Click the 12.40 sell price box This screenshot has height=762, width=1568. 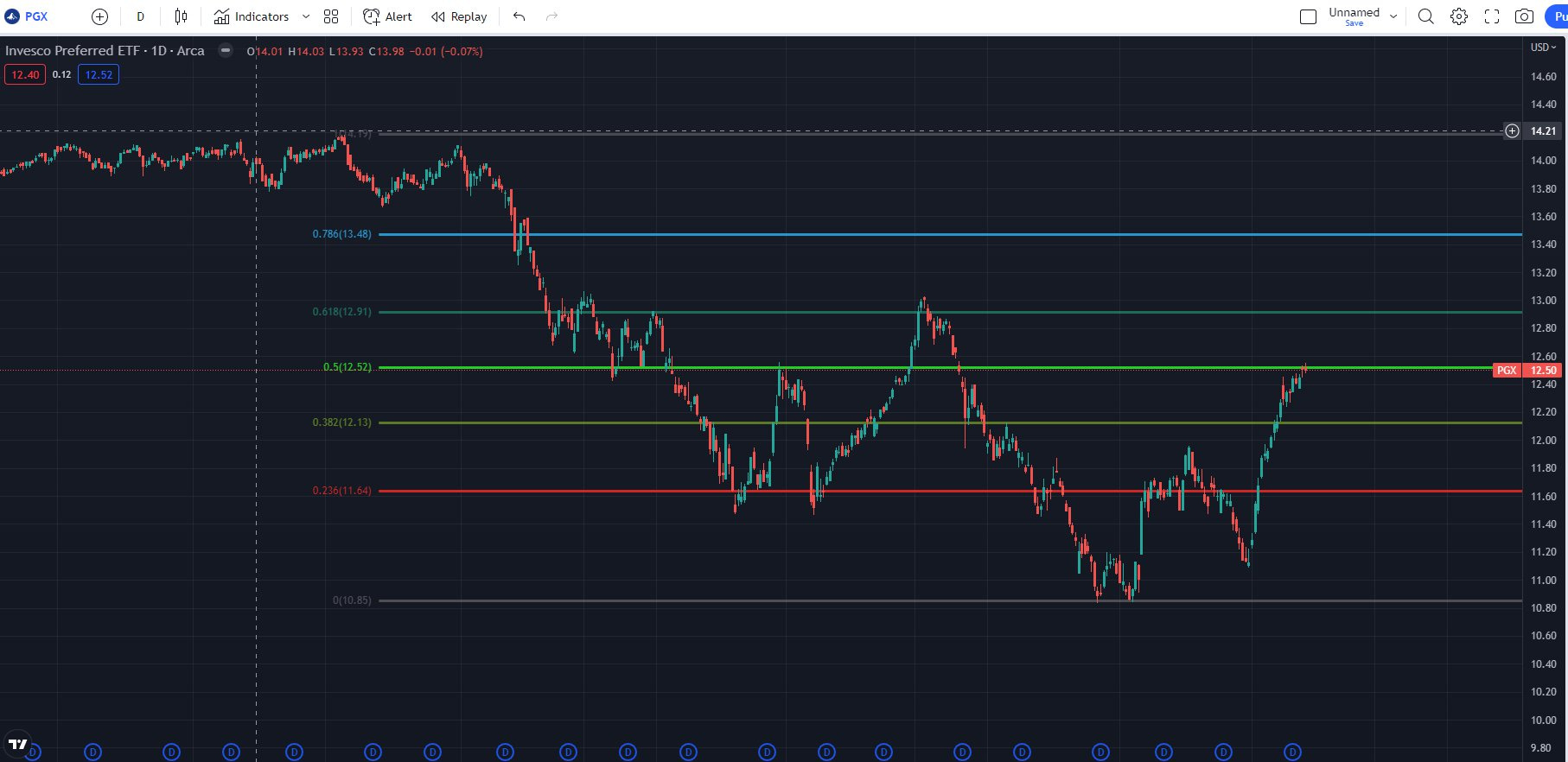click(x=25, y=74)
